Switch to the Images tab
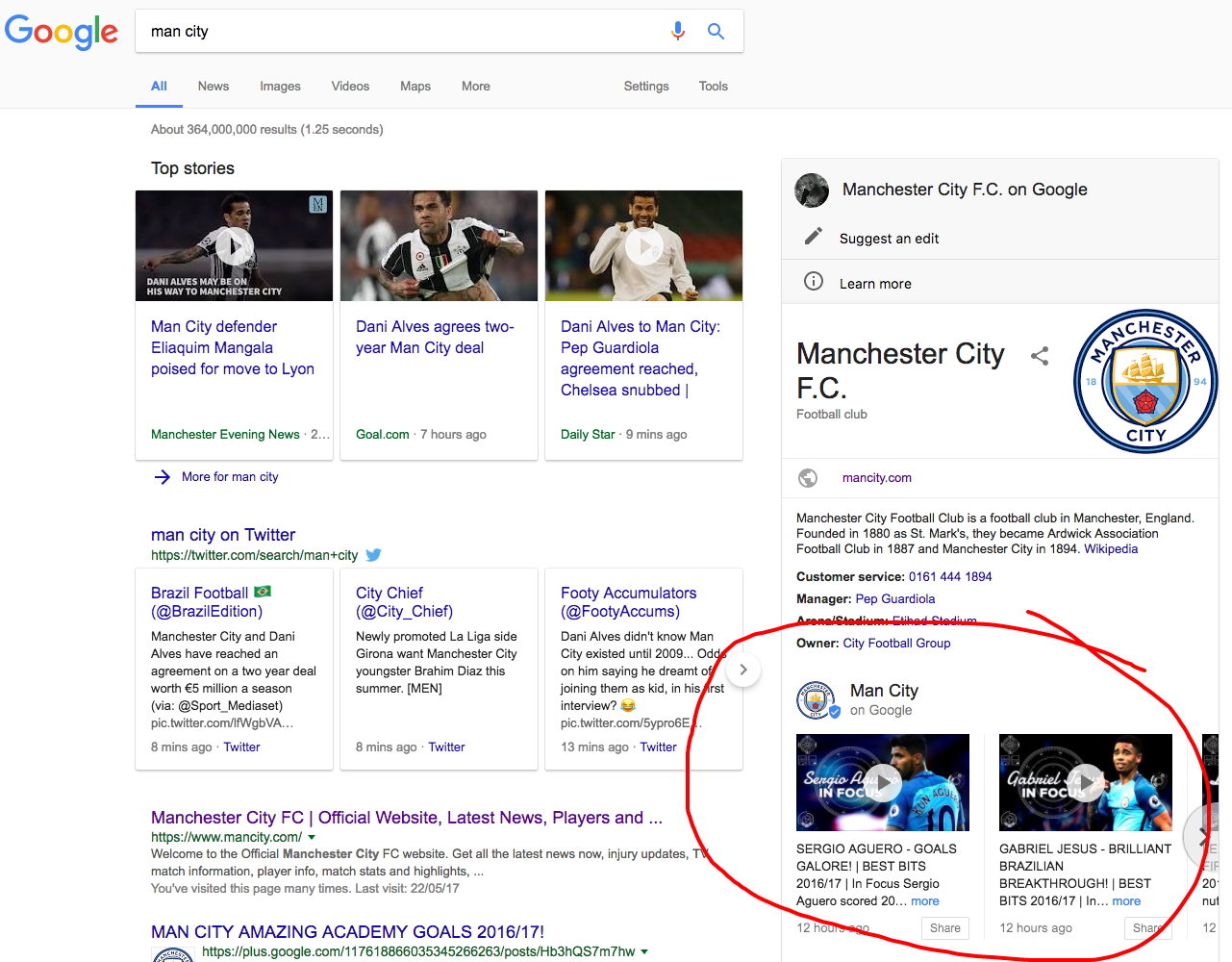 [x=280, y=87]
